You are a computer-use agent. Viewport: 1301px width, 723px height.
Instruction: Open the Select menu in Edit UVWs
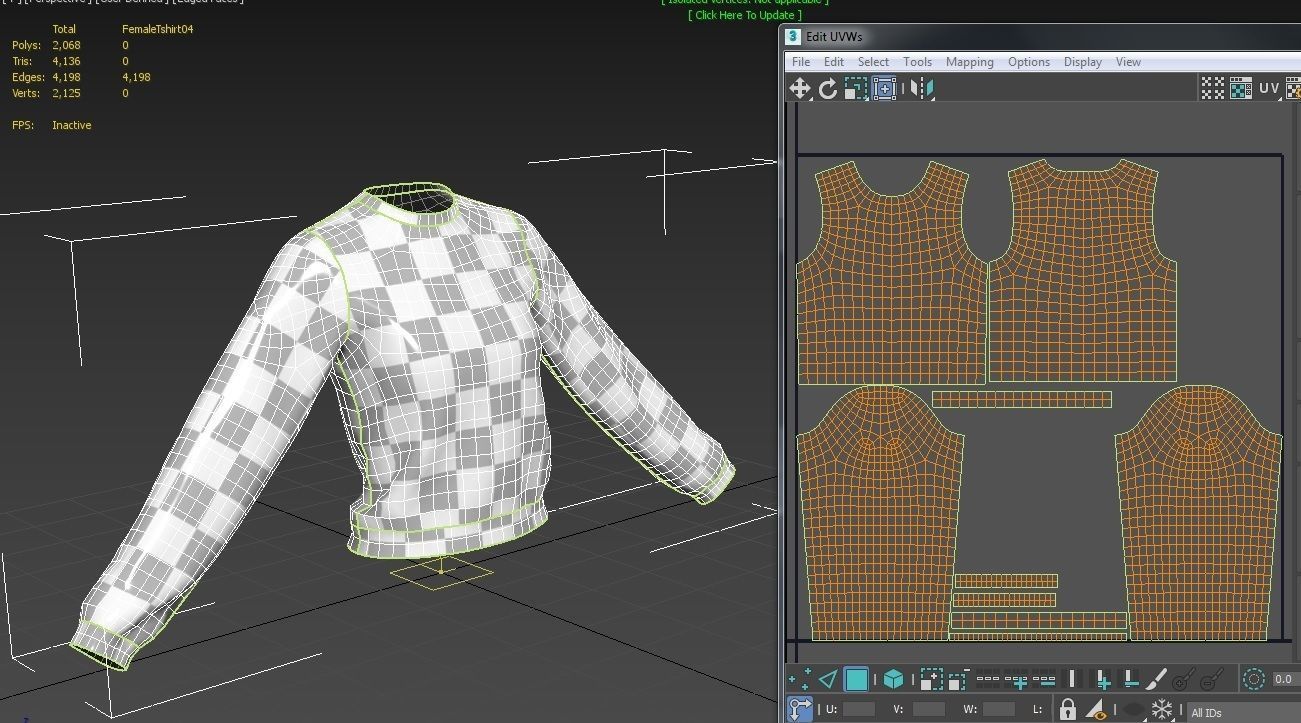pos(873,62)
